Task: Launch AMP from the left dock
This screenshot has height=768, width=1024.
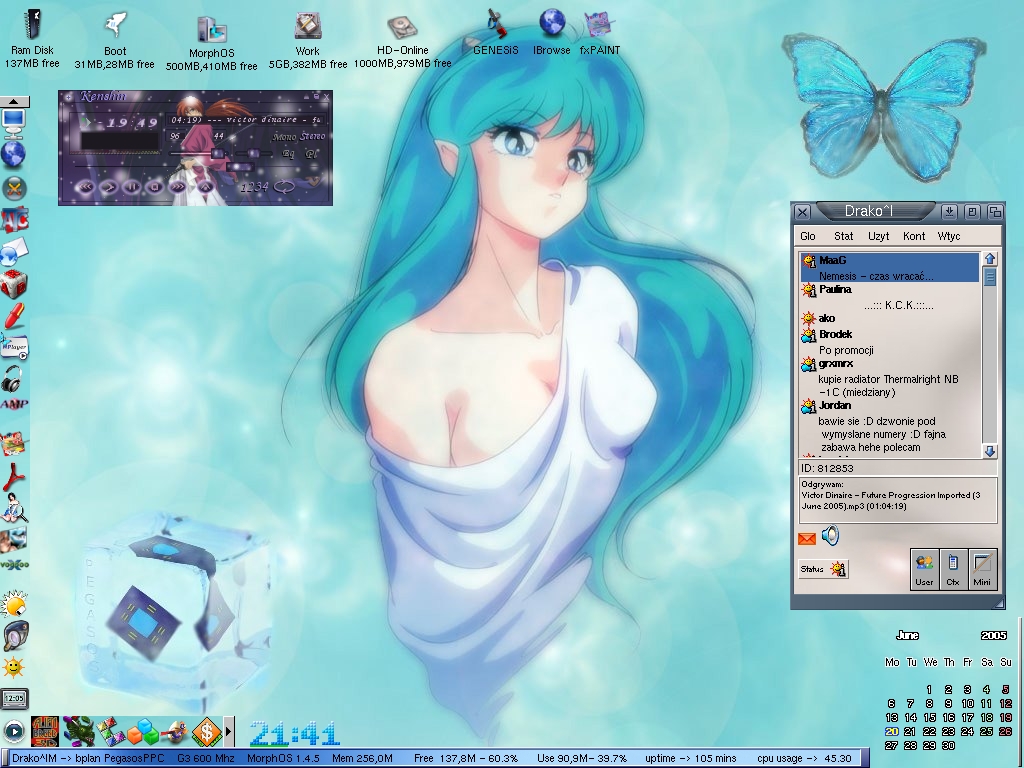Action: pos(14,404)
